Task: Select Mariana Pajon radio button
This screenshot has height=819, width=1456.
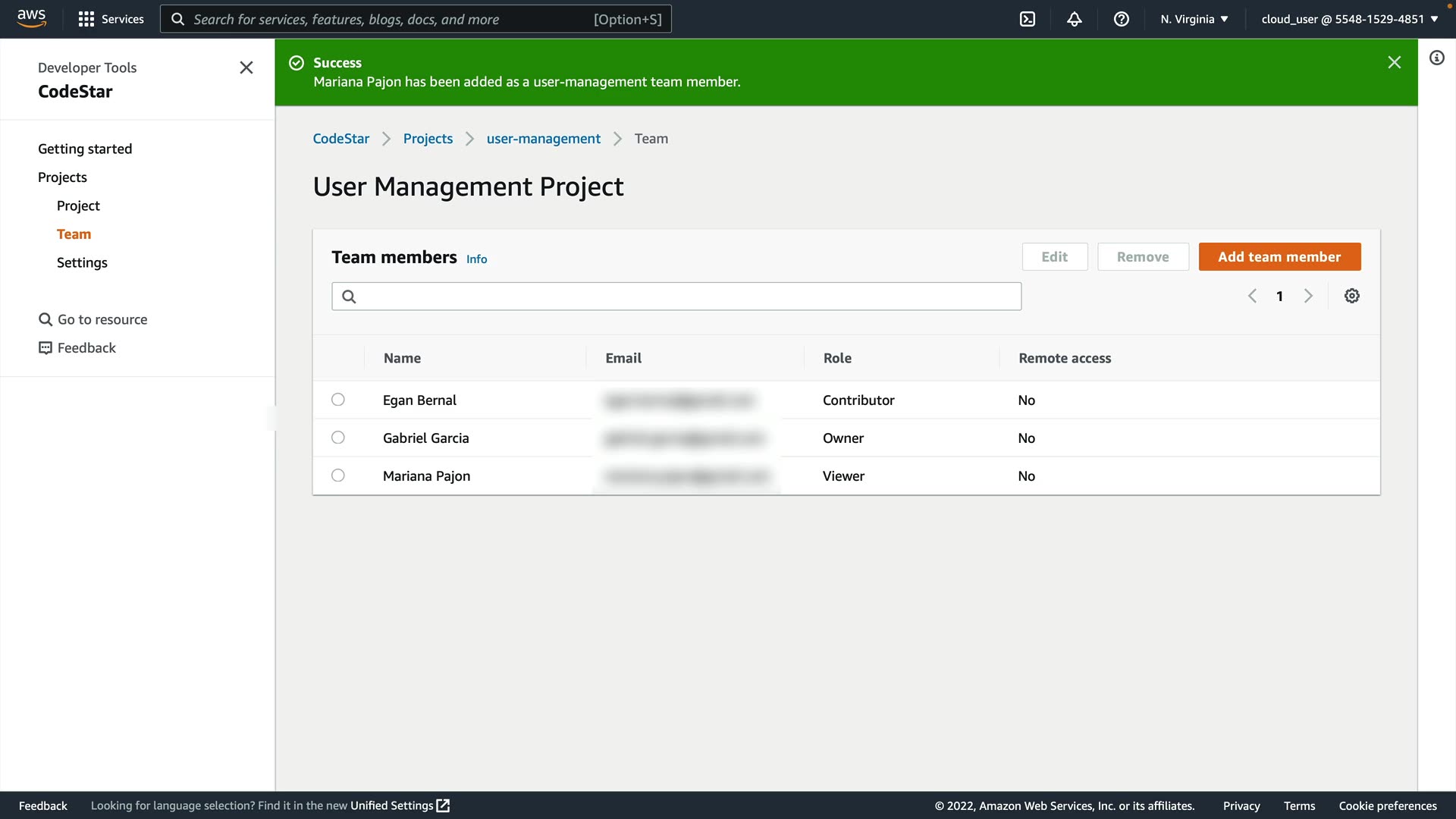Action: tap(338, 475)
